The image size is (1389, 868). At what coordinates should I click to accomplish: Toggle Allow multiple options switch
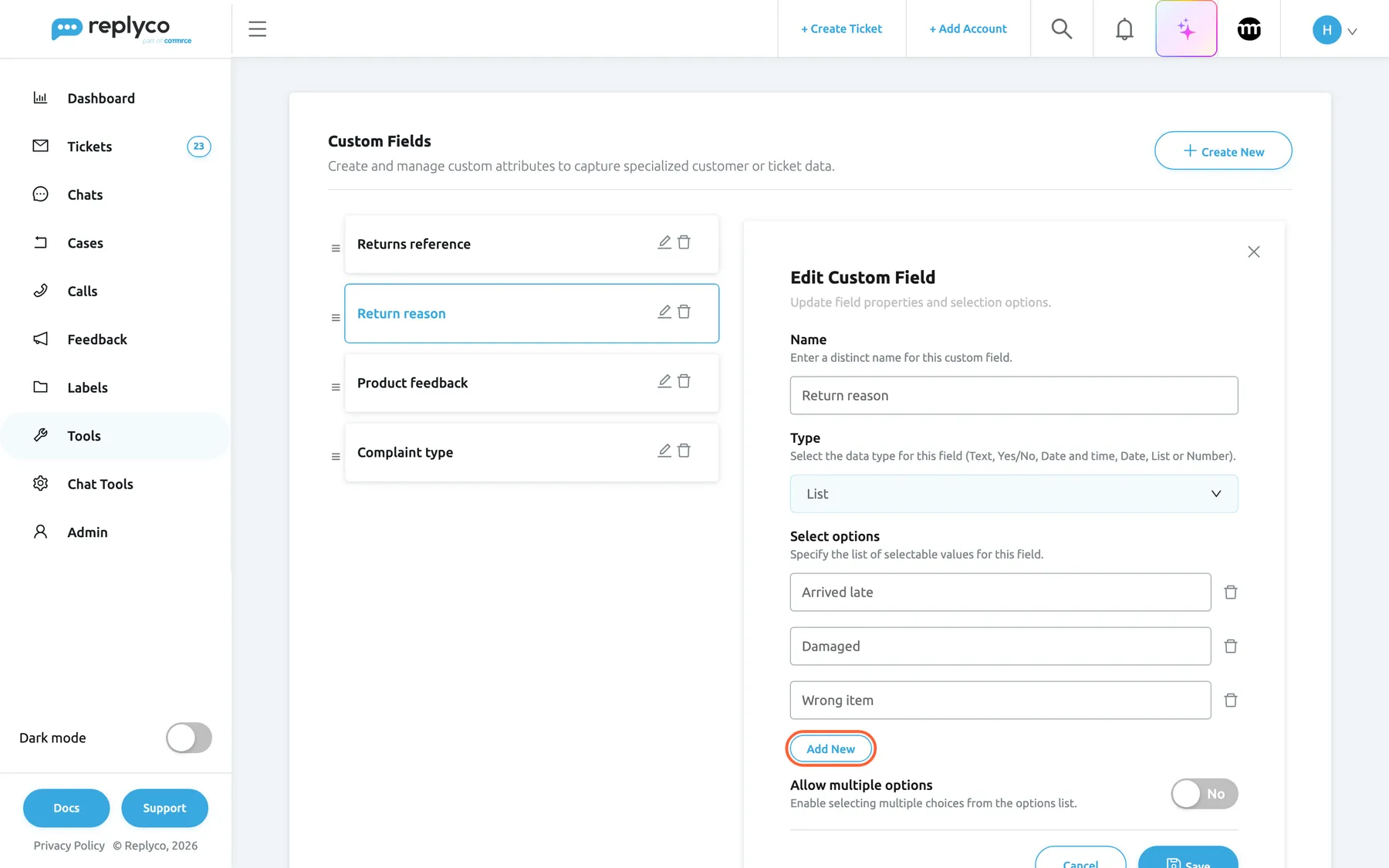point(1205,794)
